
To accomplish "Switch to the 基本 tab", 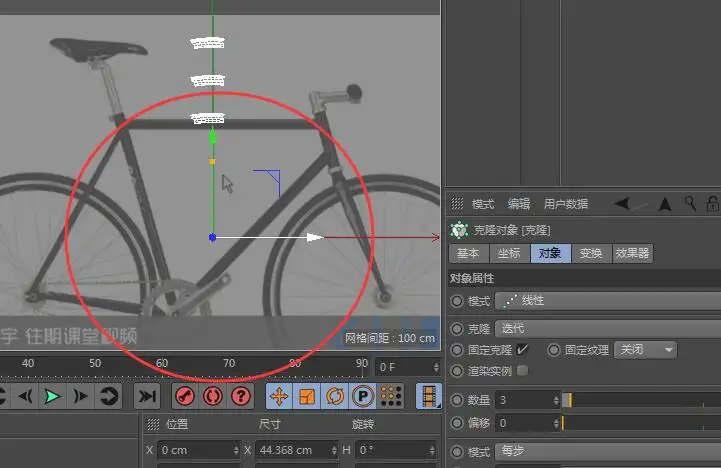I will click(x=469, y=253).
